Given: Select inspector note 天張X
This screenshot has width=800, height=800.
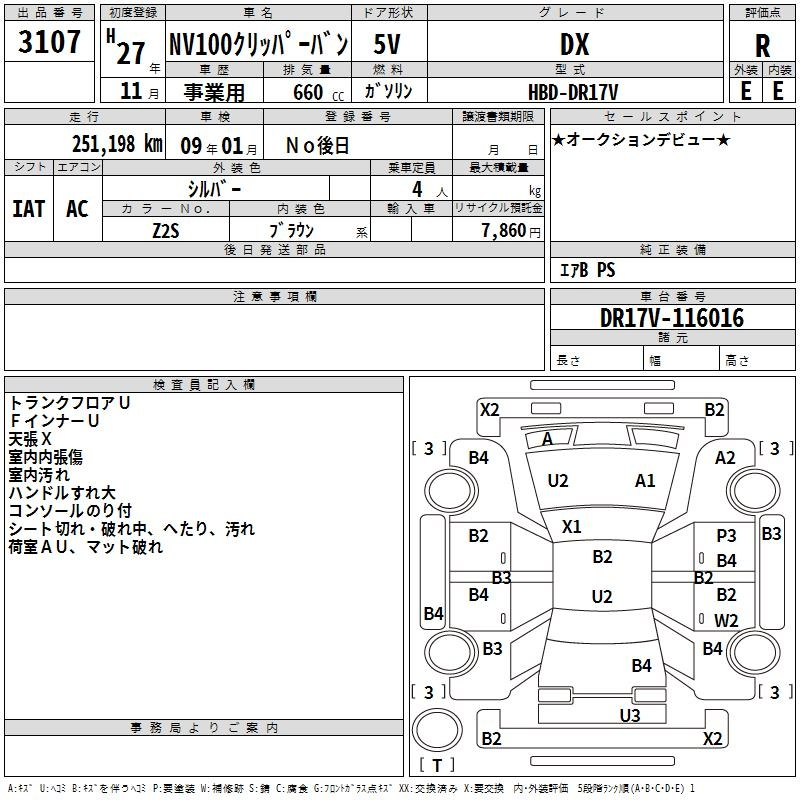Looking at the screenshot, I should pyautogui.click(x=30, y=439).
